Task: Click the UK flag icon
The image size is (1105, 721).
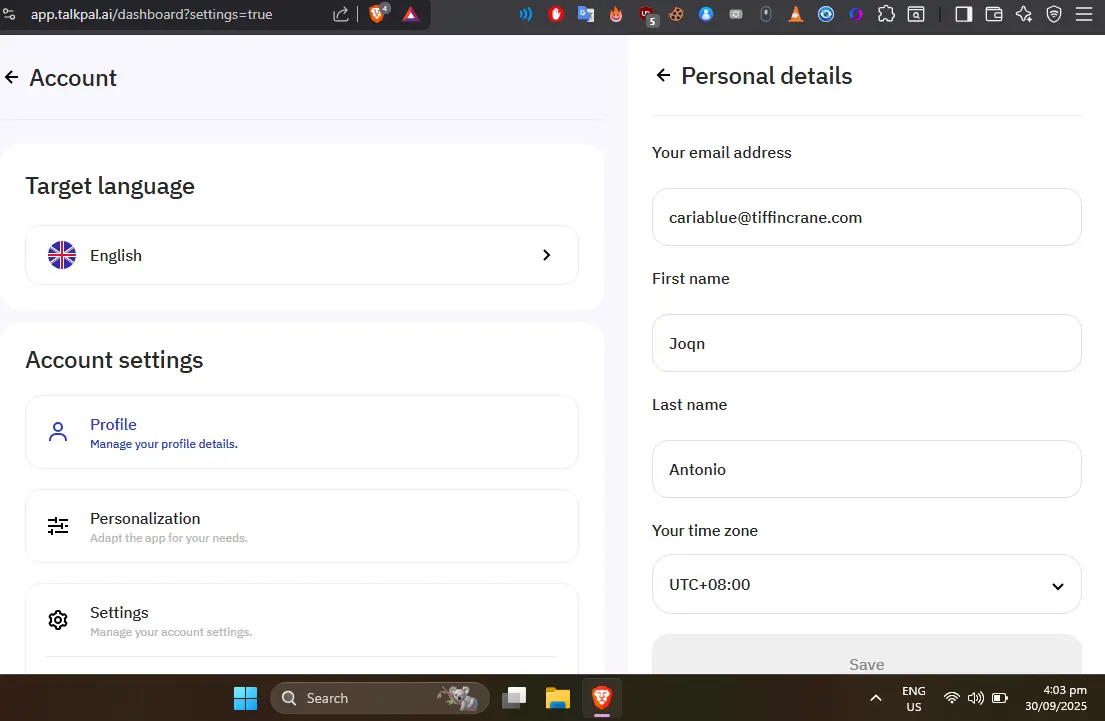Action: pyautogui.click(x=62, y=255)
